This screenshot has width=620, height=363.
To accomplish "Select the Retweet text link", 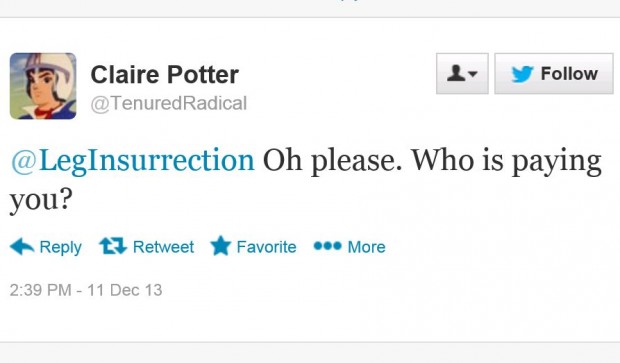I will tap(163, 247).
